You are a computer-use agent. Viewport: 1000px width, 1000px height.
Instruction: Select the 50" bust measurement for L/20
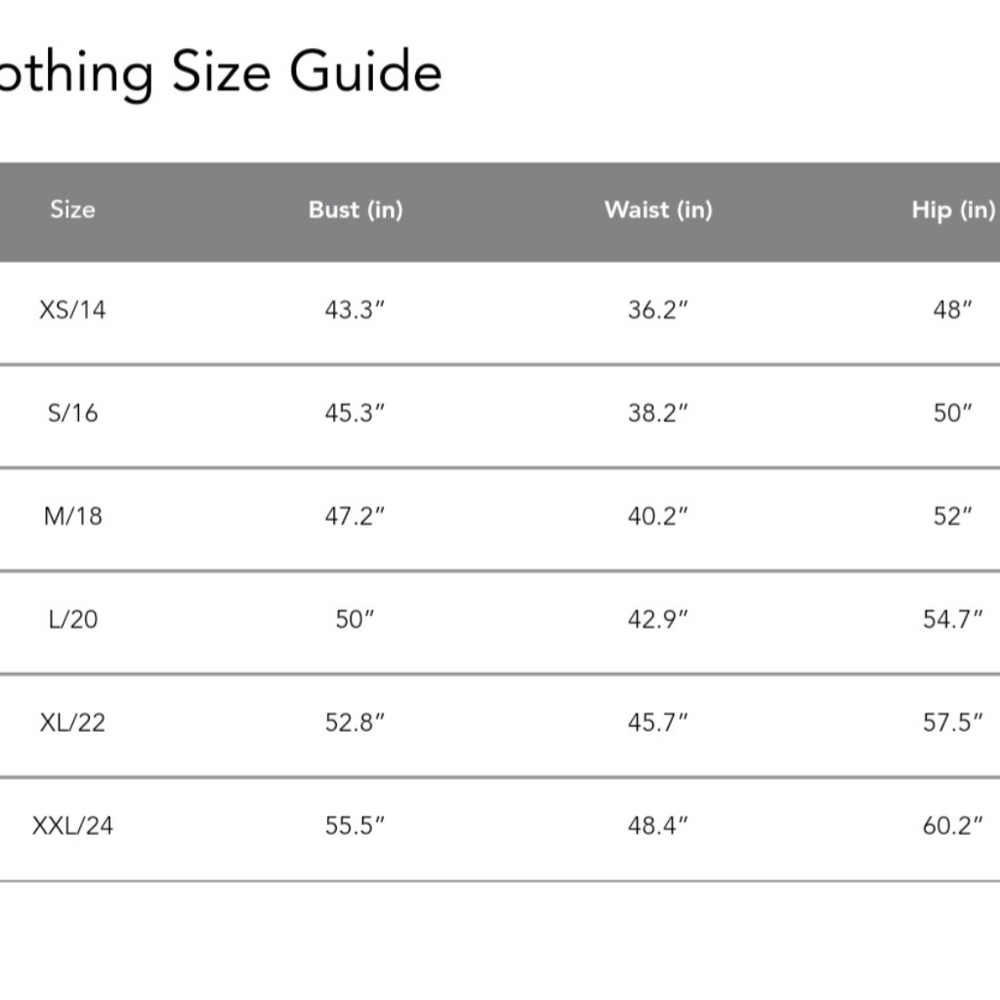[355, 619]
